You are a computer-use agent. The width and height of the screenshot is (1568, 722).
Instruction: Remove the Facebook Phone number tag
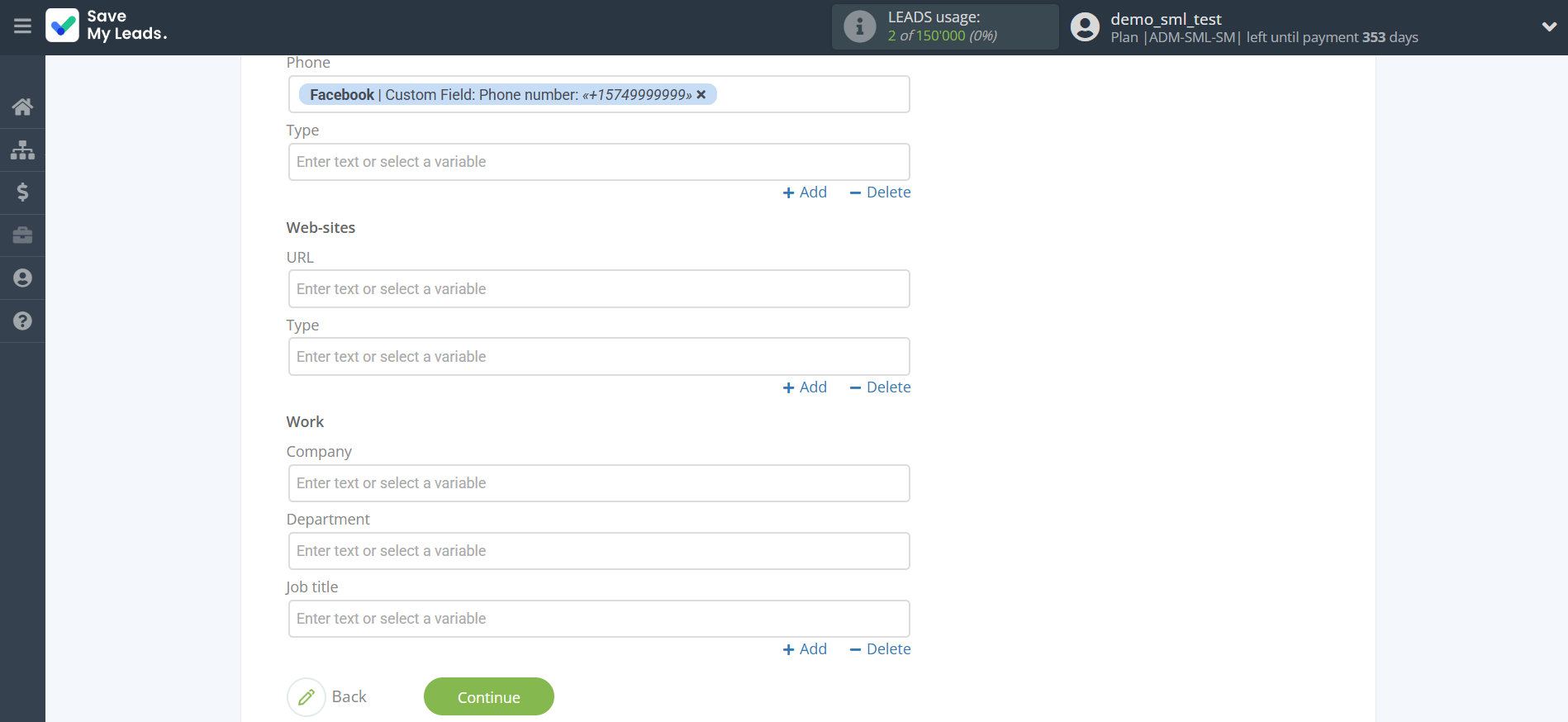(x=701, y=95)
